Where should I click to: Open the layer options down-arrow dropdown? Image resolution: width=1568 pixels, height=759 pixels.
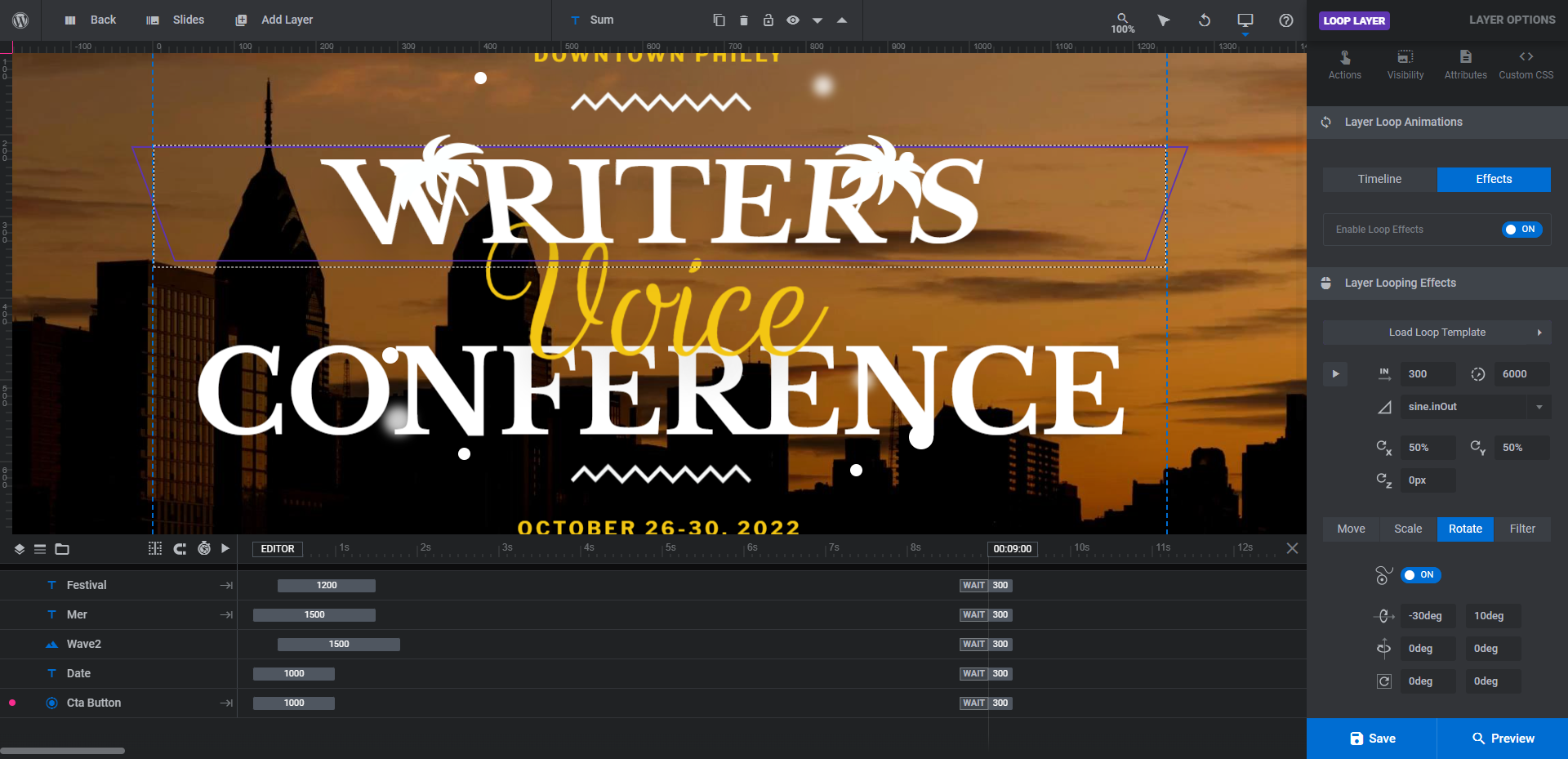[817, 20]
